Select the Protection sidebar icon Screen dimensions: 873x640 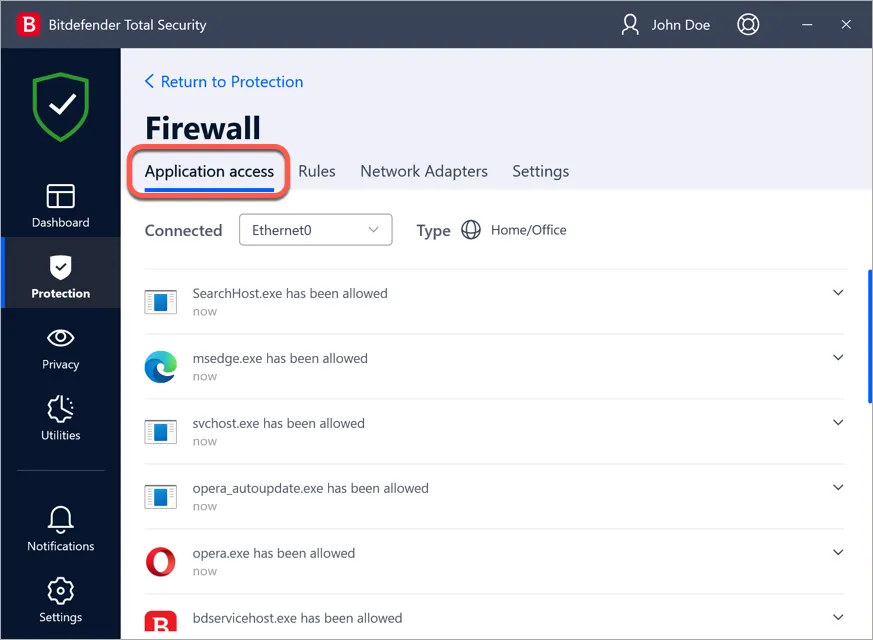click(60, 273)
